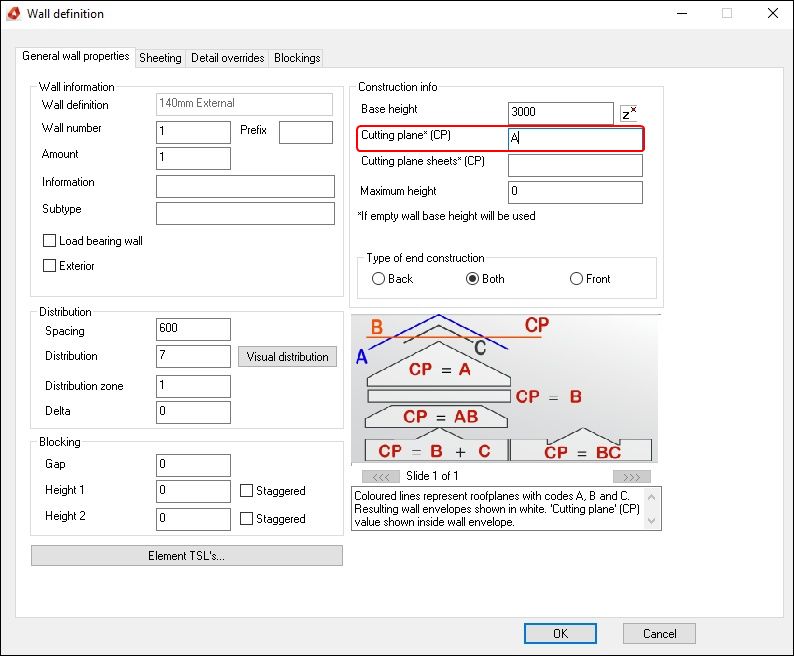Click the empty-base-height footnote text
Screen dimensions: 794x656
(x=446, y=216)
